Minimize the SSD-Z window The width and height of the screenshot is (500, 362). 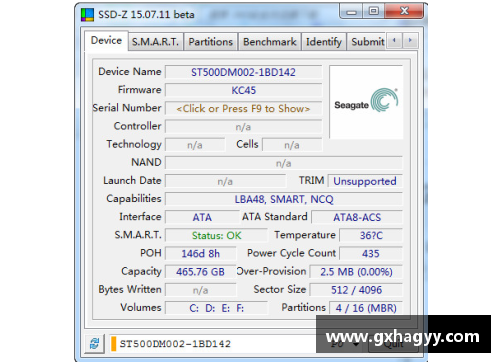(x=351, y=12)
